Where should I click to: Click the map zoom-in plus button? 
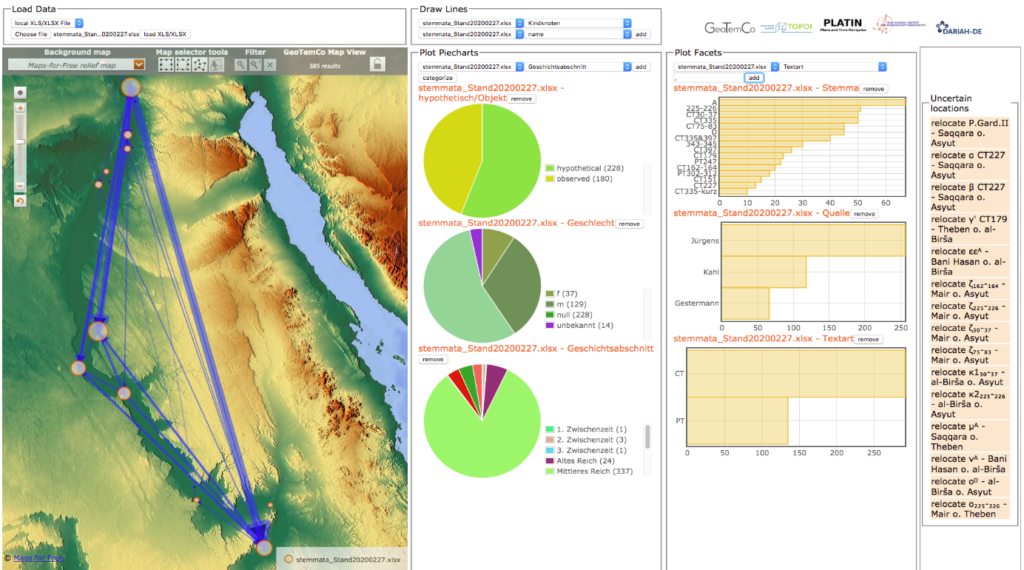pos(20,108)
